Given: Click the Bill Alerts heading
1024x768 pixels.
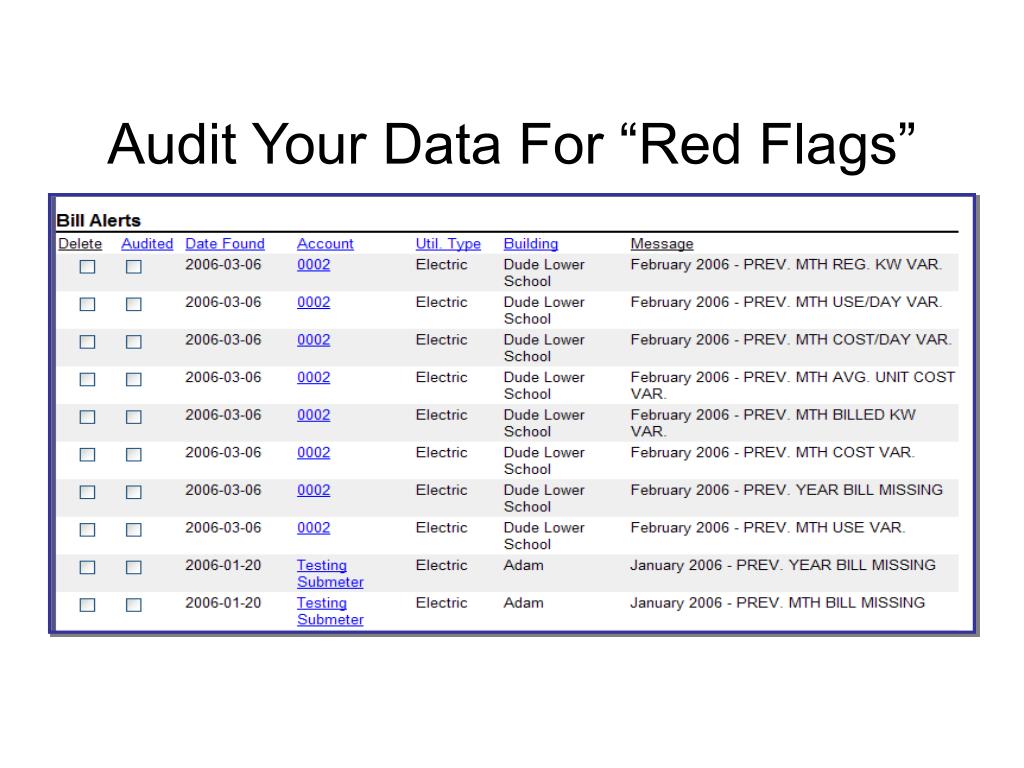Looking at the screenshot, I should [x=99, y=221].
